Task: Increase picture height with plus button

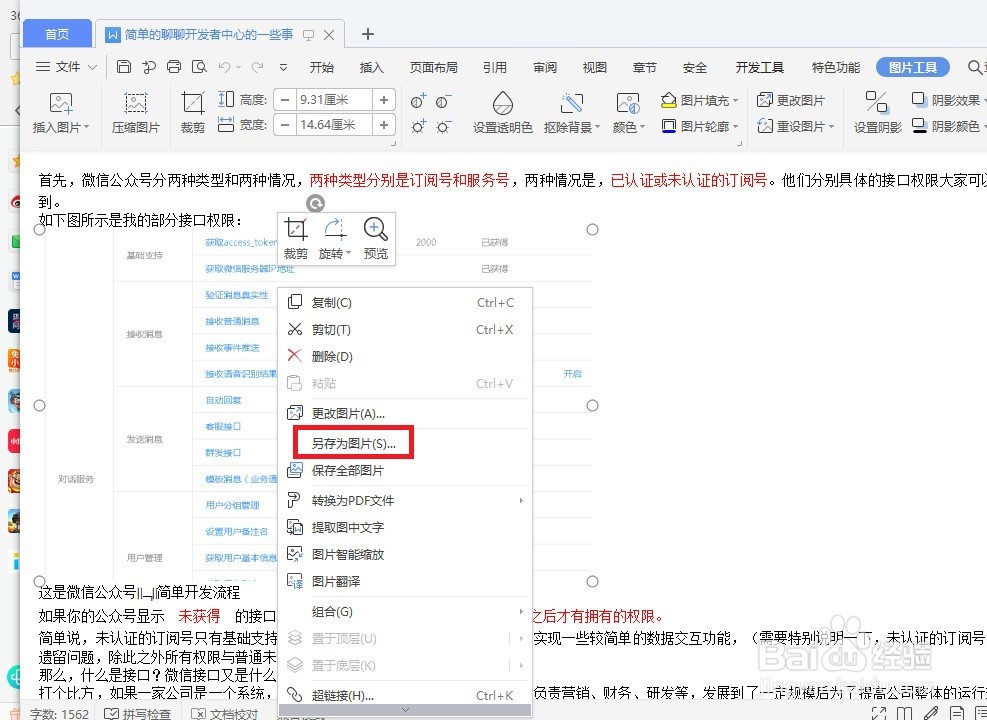Action: point(383,100)
